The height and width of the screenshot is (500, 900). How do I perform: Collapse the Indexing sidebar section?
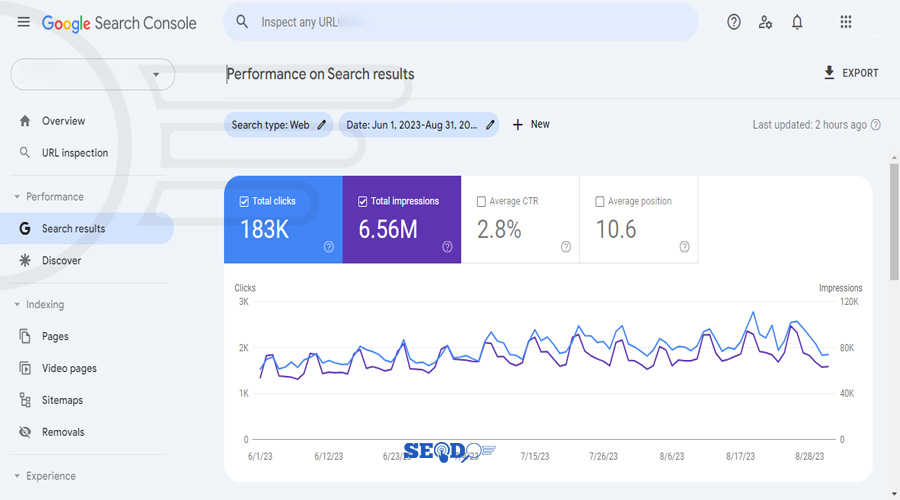17,305
